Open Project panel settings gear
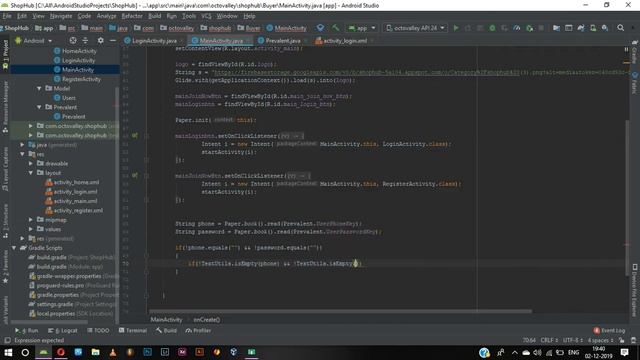Viewport: 640px width, 360px height. click(100, 40)
